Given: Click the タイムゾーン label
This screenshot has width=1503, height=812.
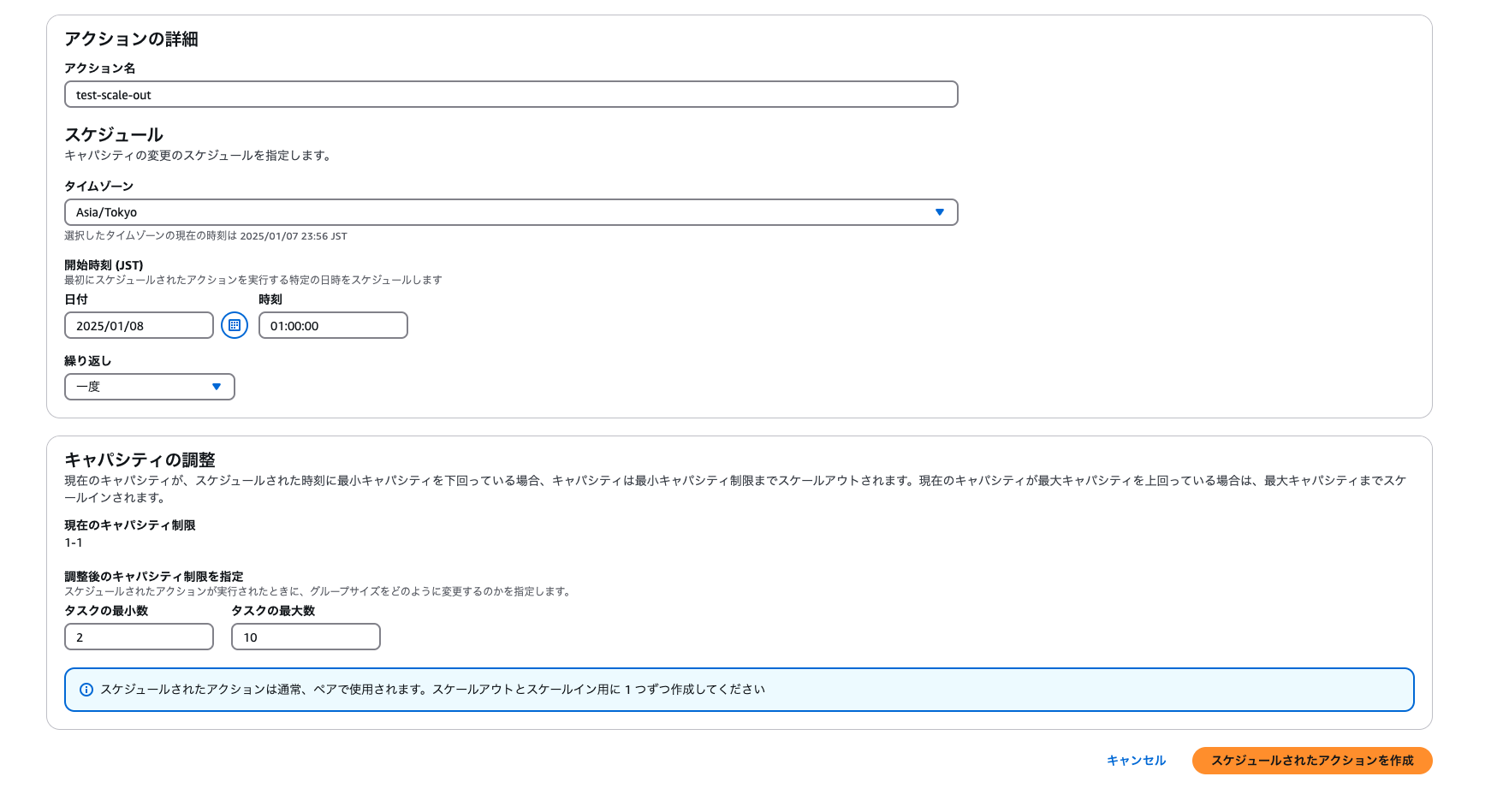Looking at the screenshot, I should [98, 186].
